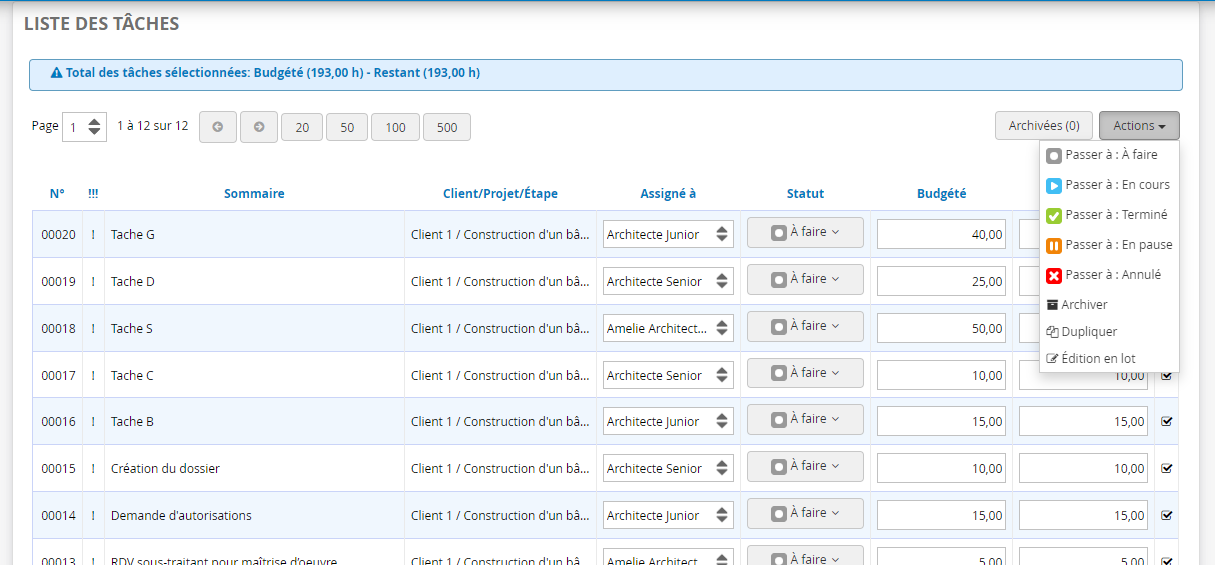Viewport: 1215px width, 565px height.
Task: Choose Passer à : En cours
Action: (1109, 185)
